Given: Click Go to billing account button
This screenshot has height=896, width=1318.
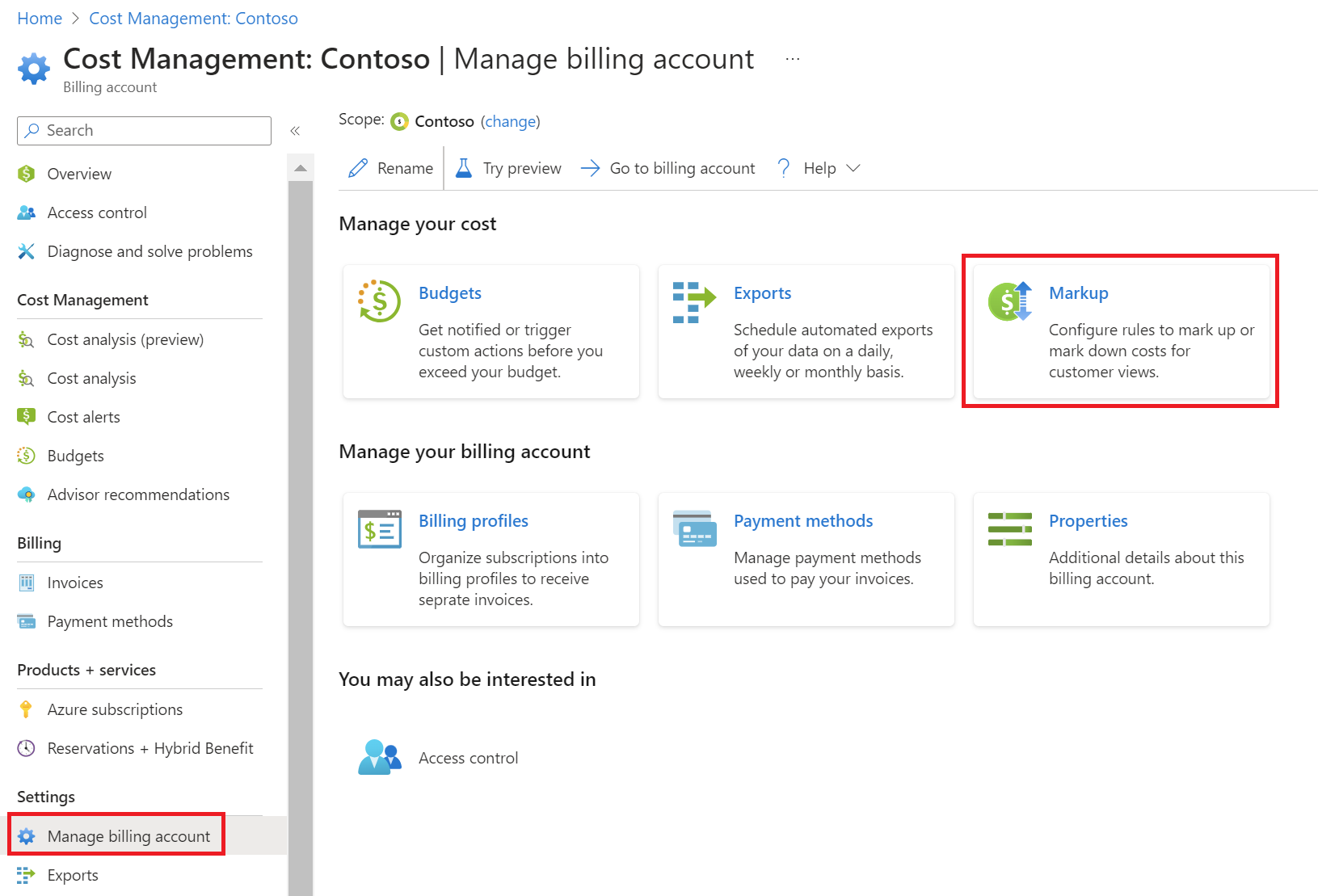Looking at the screenshot, I should point(667,168).
